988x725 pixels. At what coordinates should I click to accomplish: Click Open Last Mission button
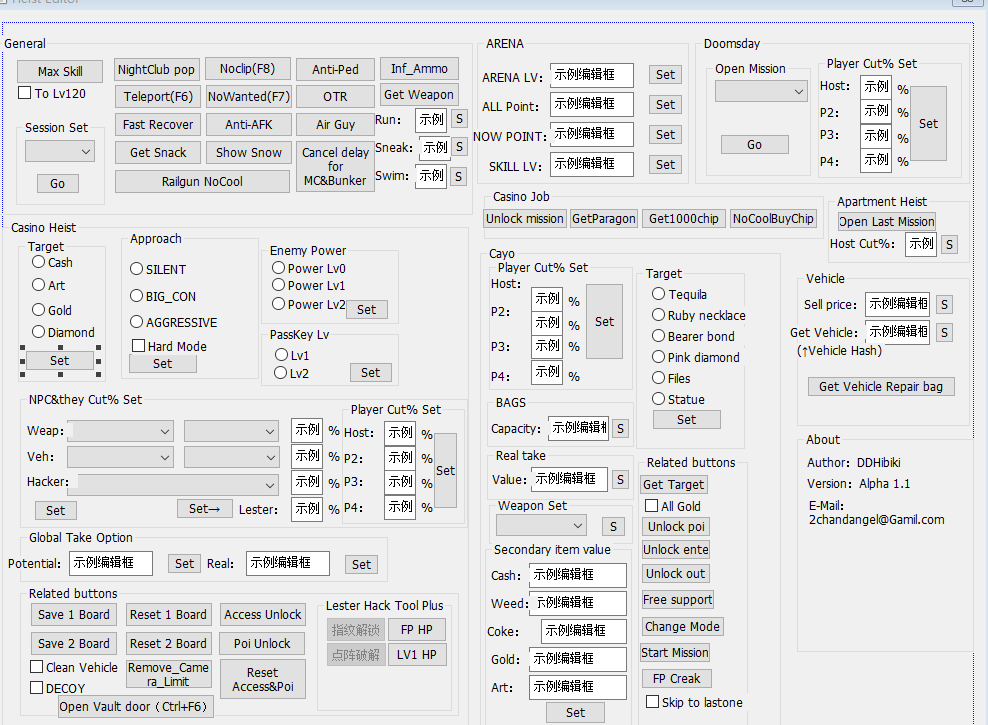click(886, 222)
